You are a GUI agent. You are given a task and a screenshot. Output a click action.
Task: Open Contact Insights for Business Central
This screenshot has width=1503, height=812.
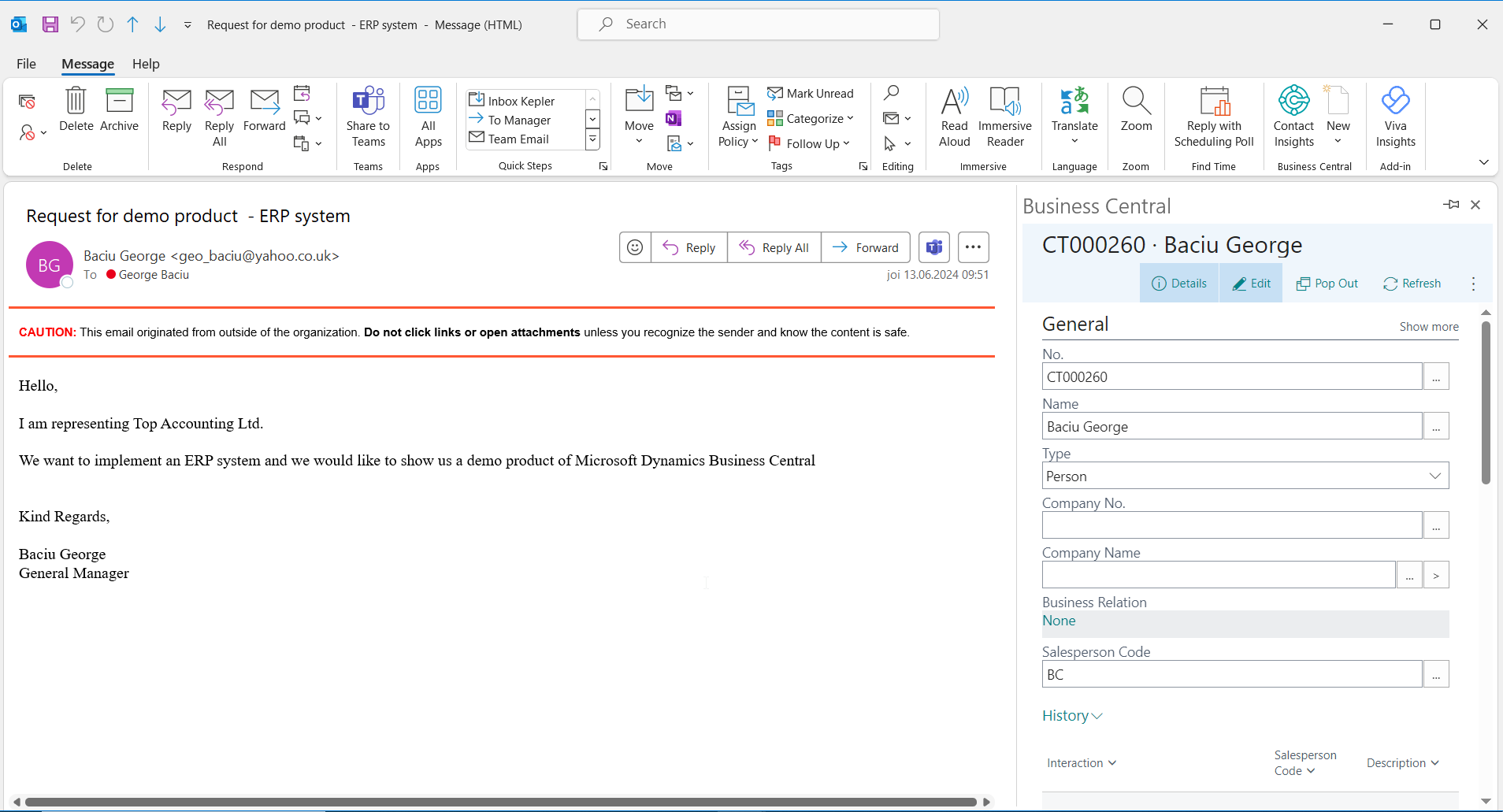click(1294, 117)
